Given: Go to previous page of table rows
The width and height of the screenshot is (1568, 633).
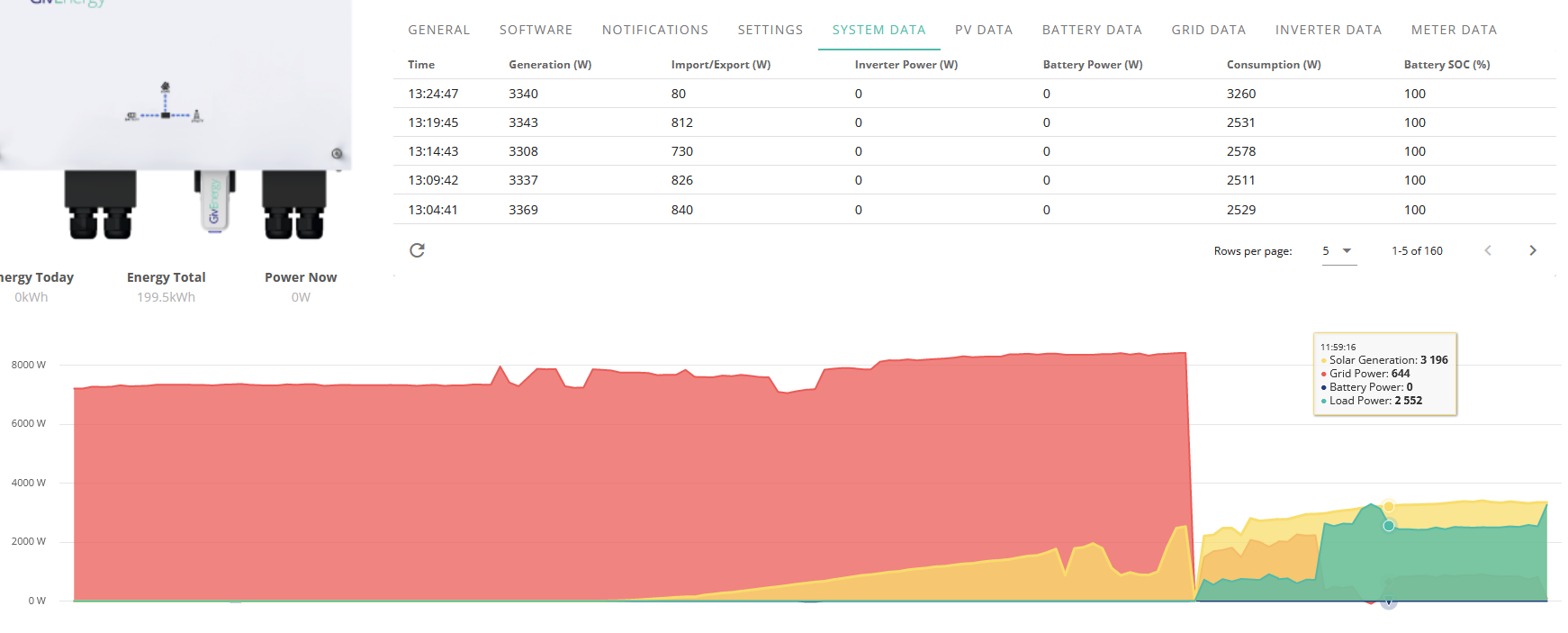Looking at the screenshot, I should (1488, 250).
